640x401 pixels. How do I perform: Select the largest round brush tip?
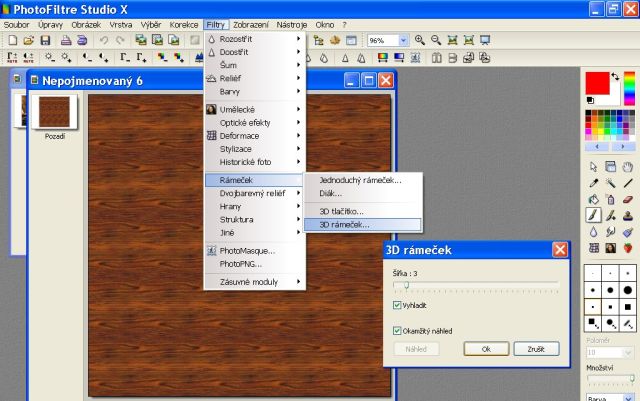[x=628, y=290]
